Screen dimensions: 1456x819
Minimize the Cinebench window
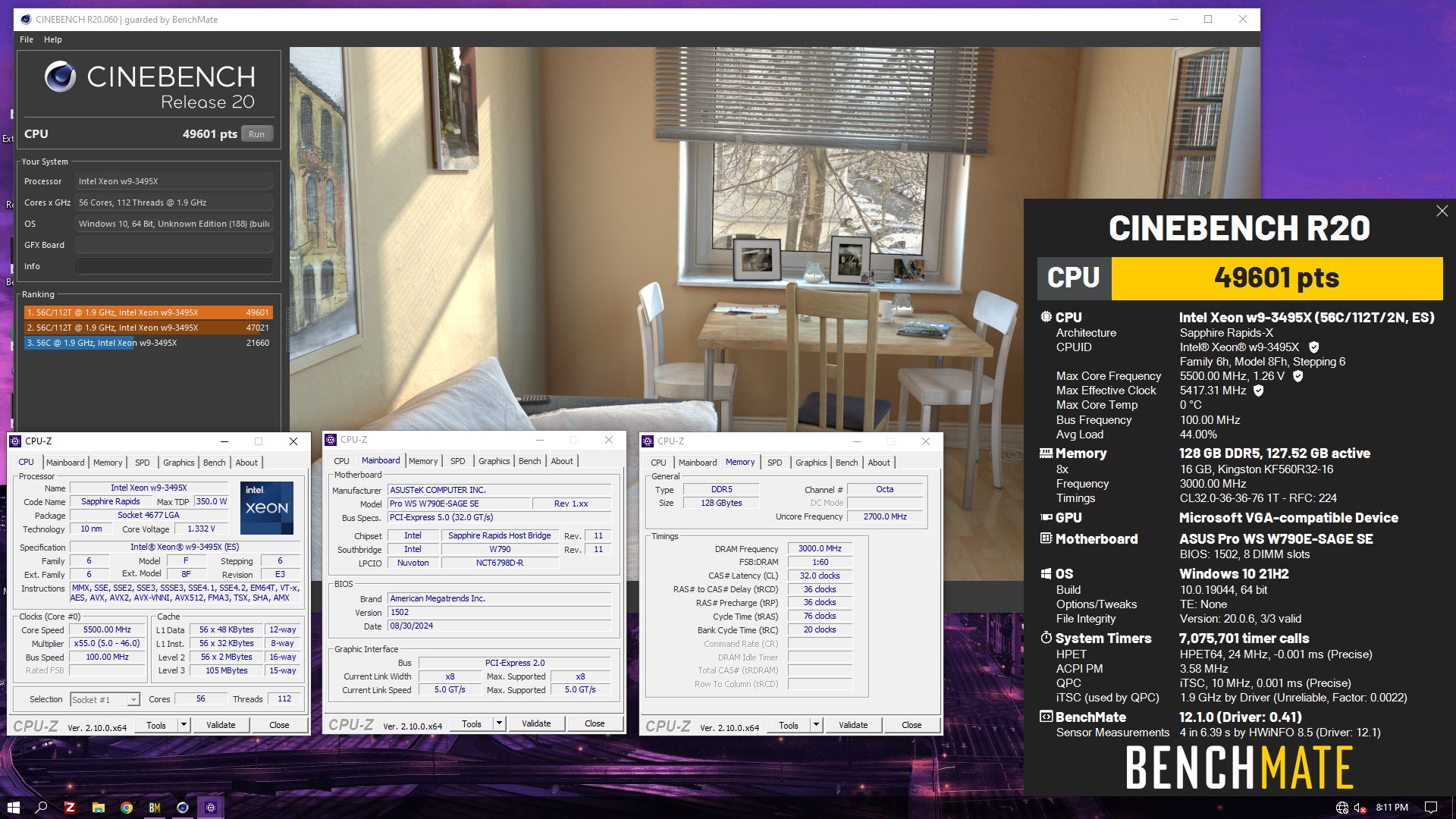click(1173, 20)
